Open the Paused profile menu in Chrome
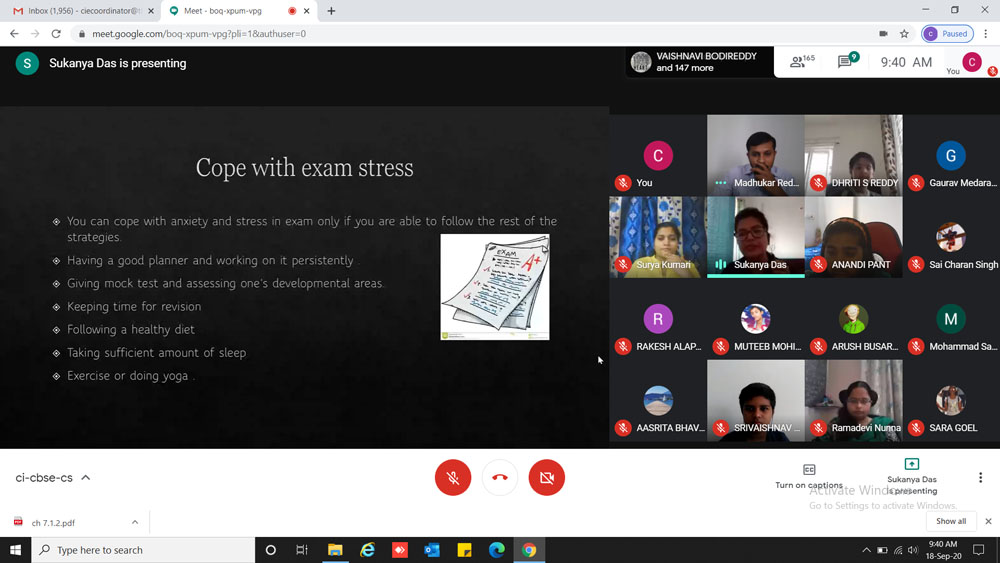Screen dimensions: 1000x563 pos(947,33)
